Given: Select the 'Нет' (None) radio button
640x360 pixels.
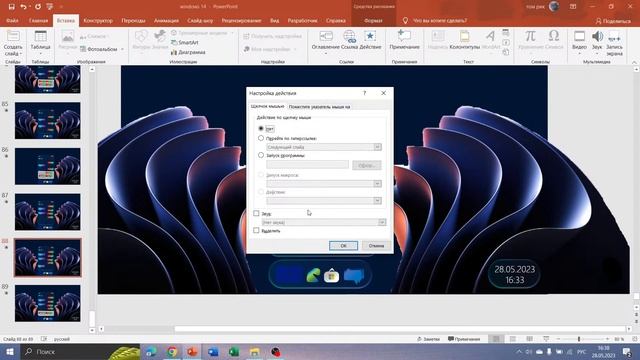Looking at the screenshot, I should coord(261,129).
